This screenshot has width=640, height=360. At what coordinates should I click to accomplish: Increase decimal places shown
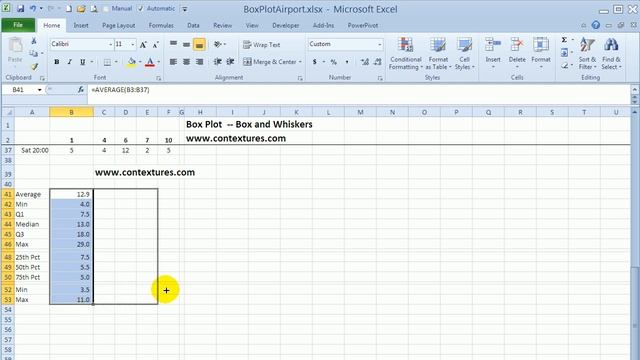coord(365,62)
